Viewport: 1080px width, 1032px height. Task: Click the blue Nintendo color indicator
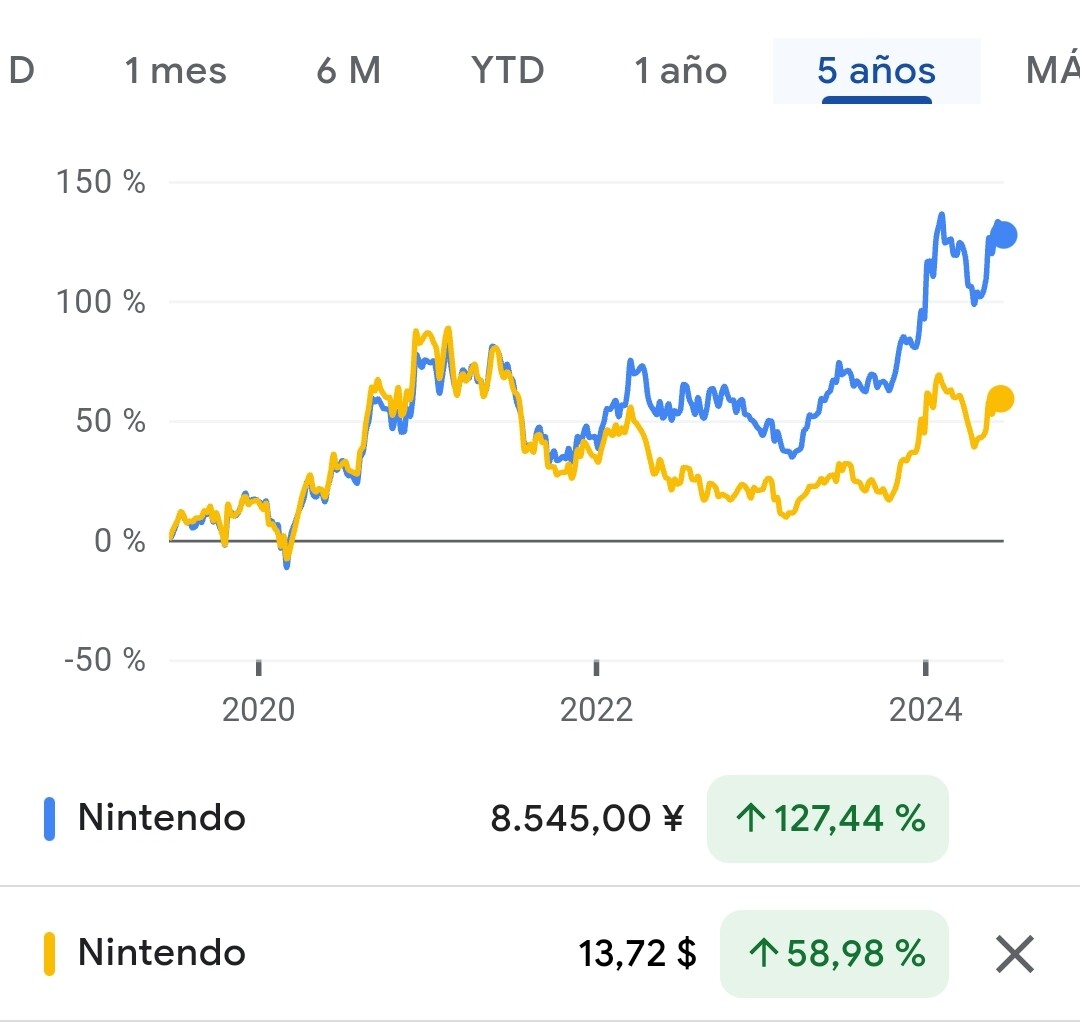coord(50,819)
